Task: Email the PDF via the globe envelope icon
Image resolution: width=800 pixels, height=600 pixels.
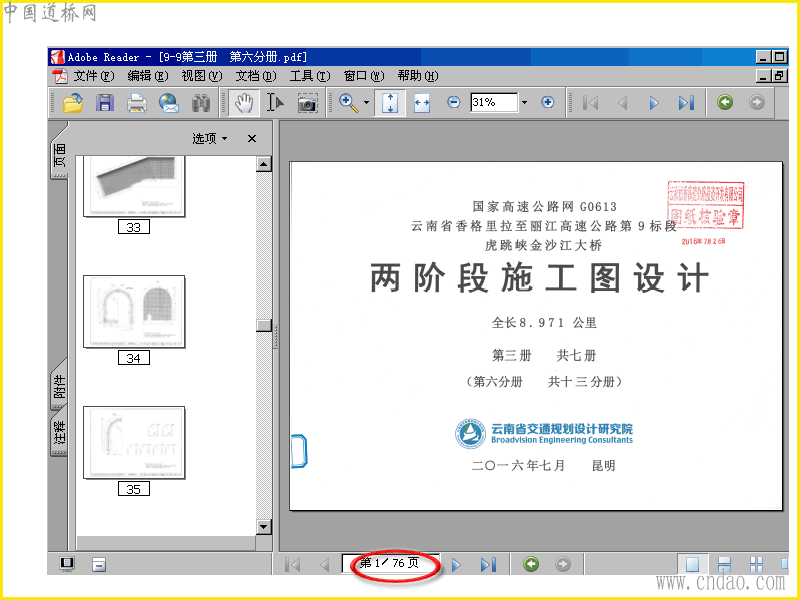Action: pos(169,103)
